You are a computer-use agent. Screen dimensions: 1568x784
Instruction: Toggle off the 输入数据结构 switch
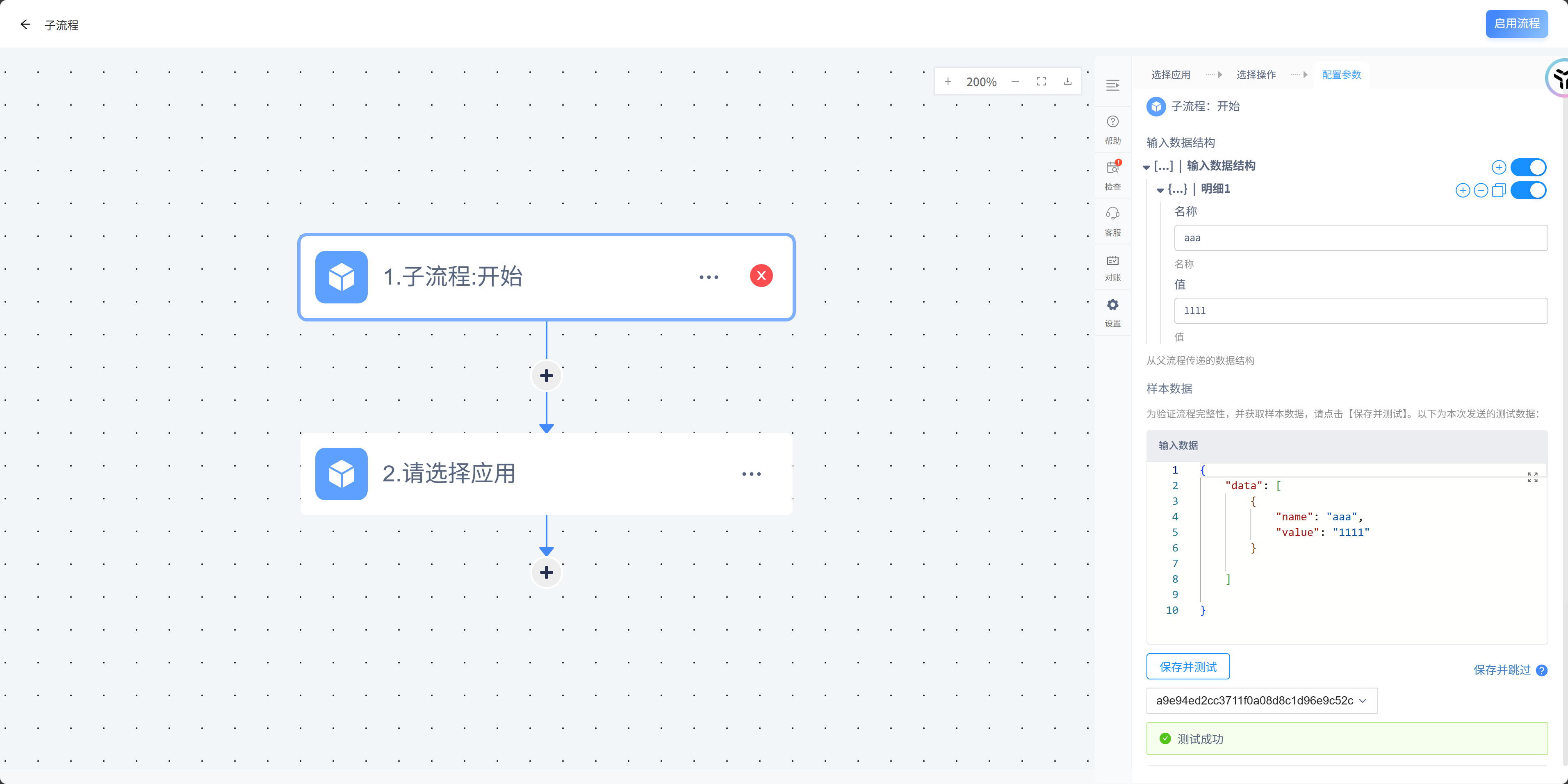[x=1528, y=167]
